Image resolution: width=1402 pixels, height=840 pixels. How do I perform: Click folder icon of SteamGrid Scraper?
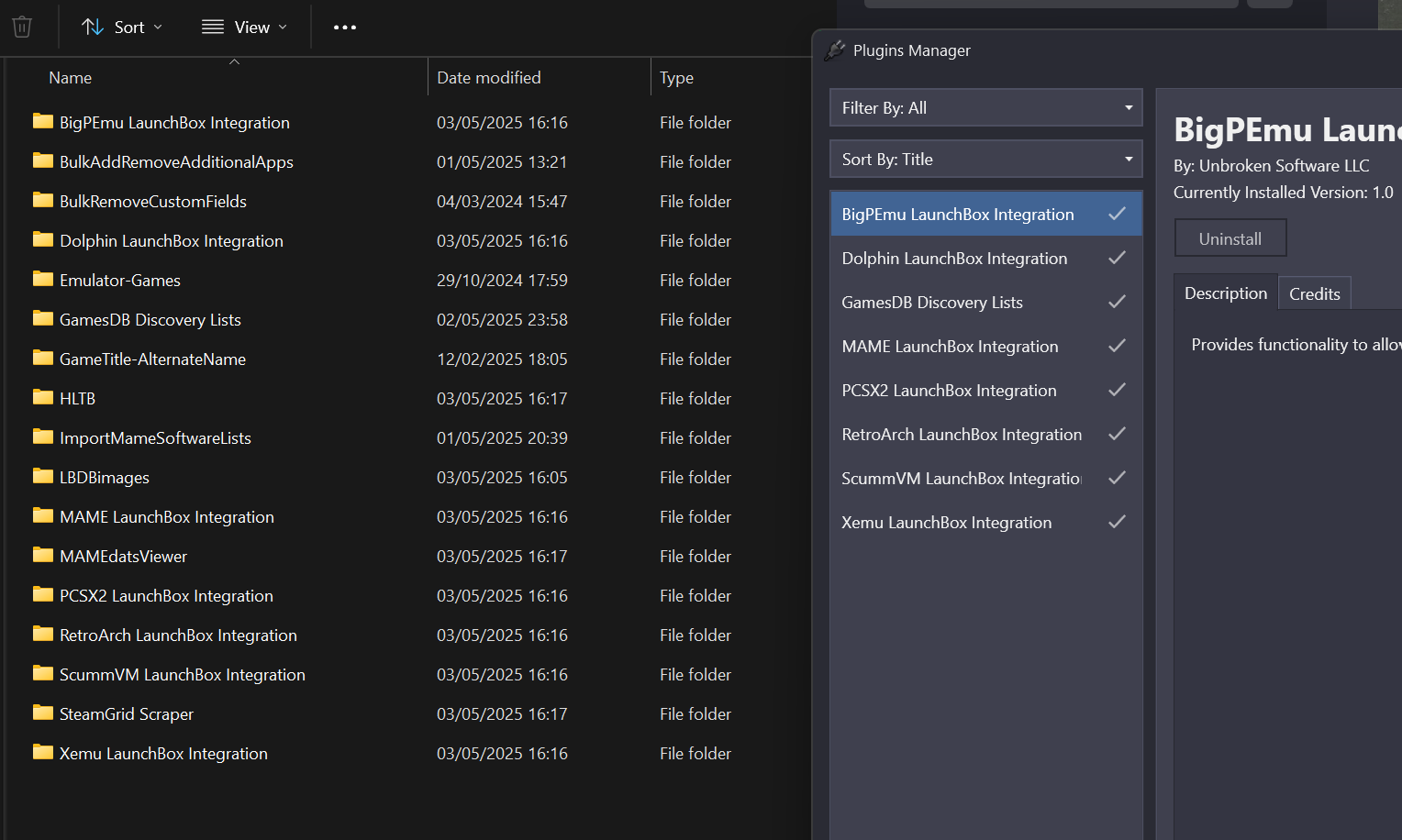click(x=43, y=713)
